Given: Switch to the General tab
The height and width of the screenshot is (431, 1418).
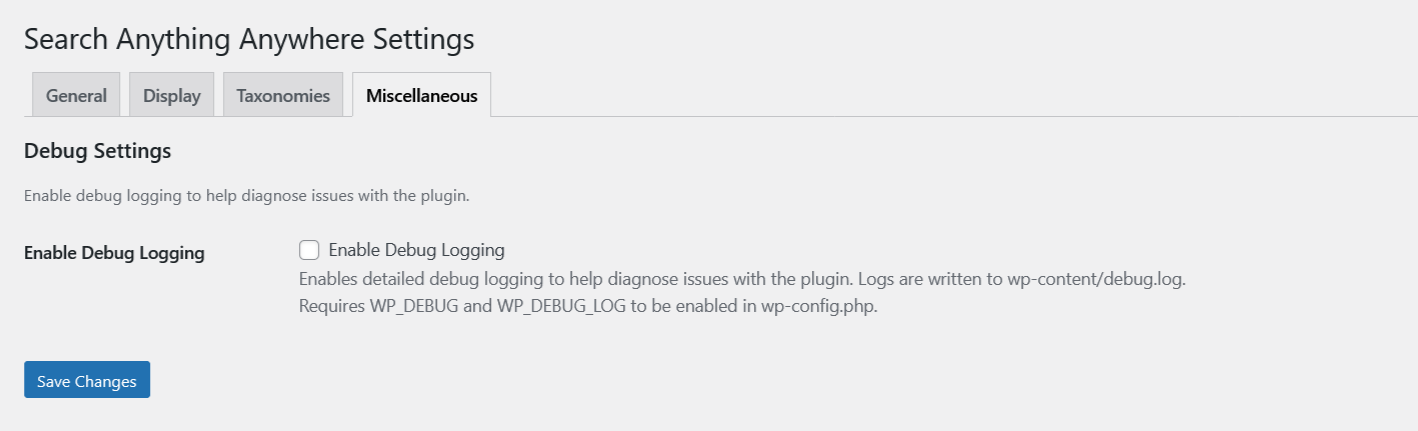Looking at the screenshot, I should pos(76,96).
